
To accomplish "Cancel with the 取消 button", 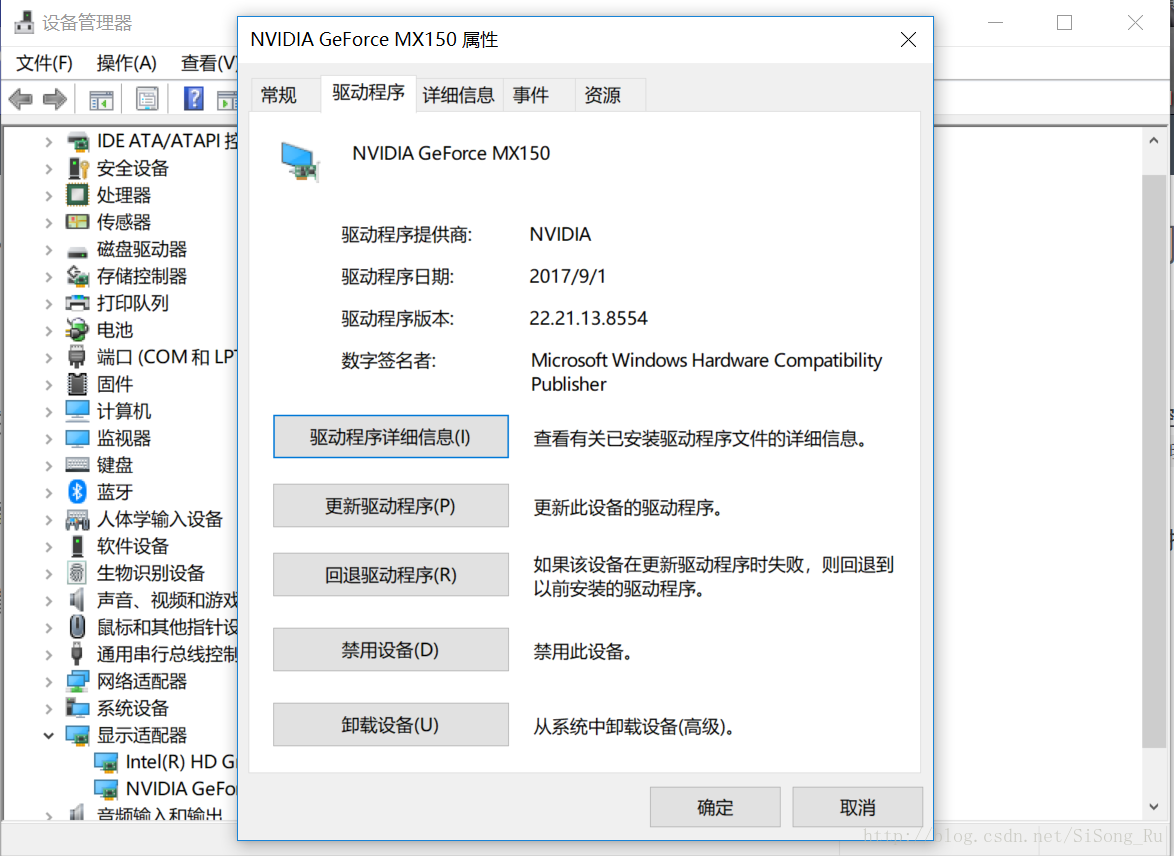I will (857, 807).
